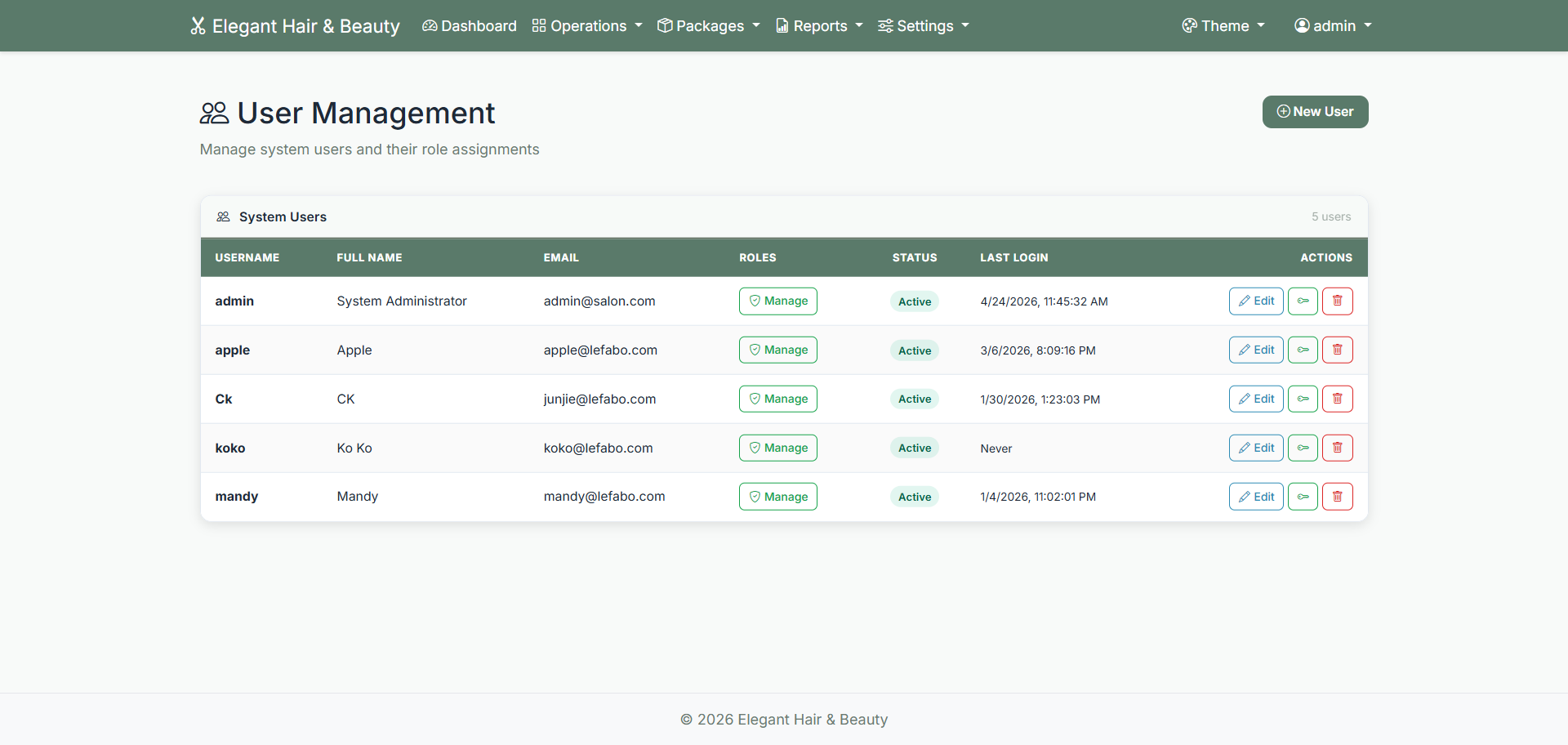Delete the apple user via trash icon
Image resolution: width=1568 pixels, height=745 pixels.
click(1337, 350)
